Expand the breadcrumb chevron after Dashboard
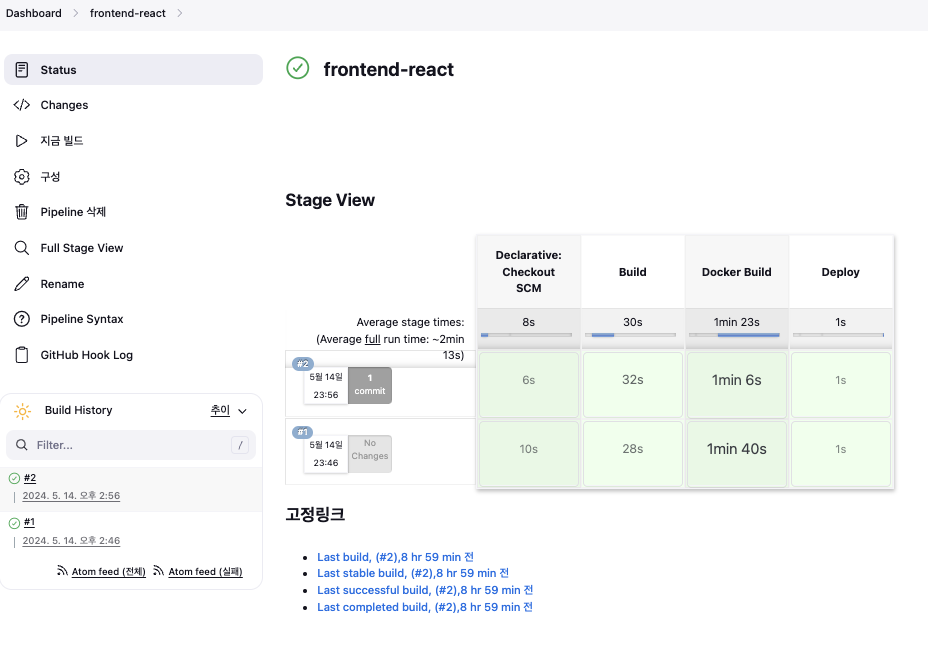Screen dimensions: 928x663 [x=74, y=13]
